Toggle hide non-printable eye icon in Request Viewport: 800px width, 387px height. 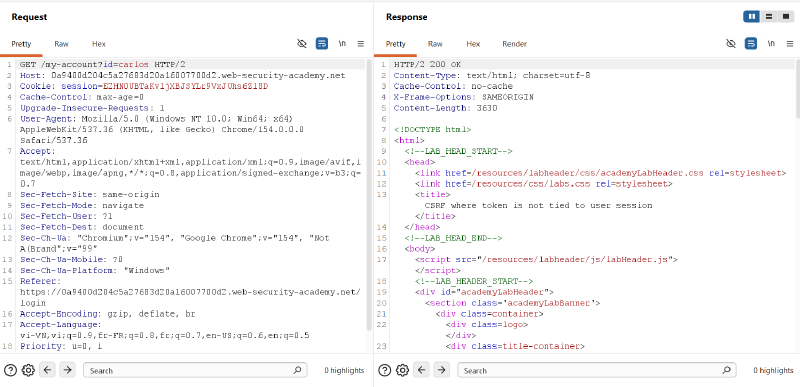click(x=302, y=44)
